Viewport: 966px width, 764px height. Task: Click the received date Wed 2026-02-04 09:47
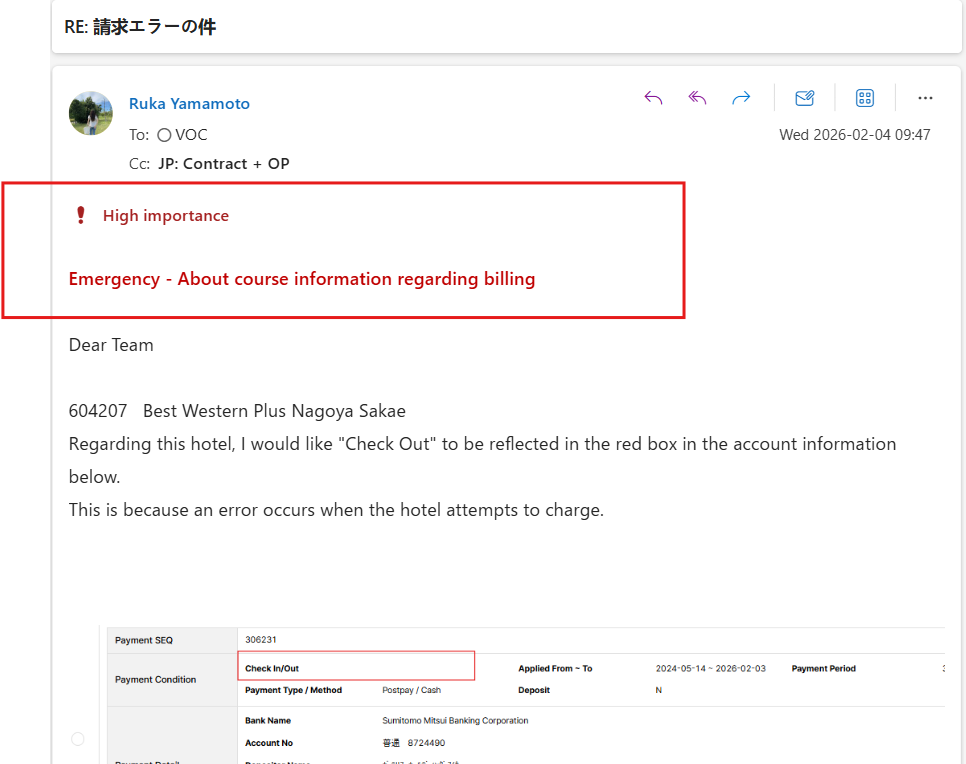pyautogui.click(x=854, y=135)
